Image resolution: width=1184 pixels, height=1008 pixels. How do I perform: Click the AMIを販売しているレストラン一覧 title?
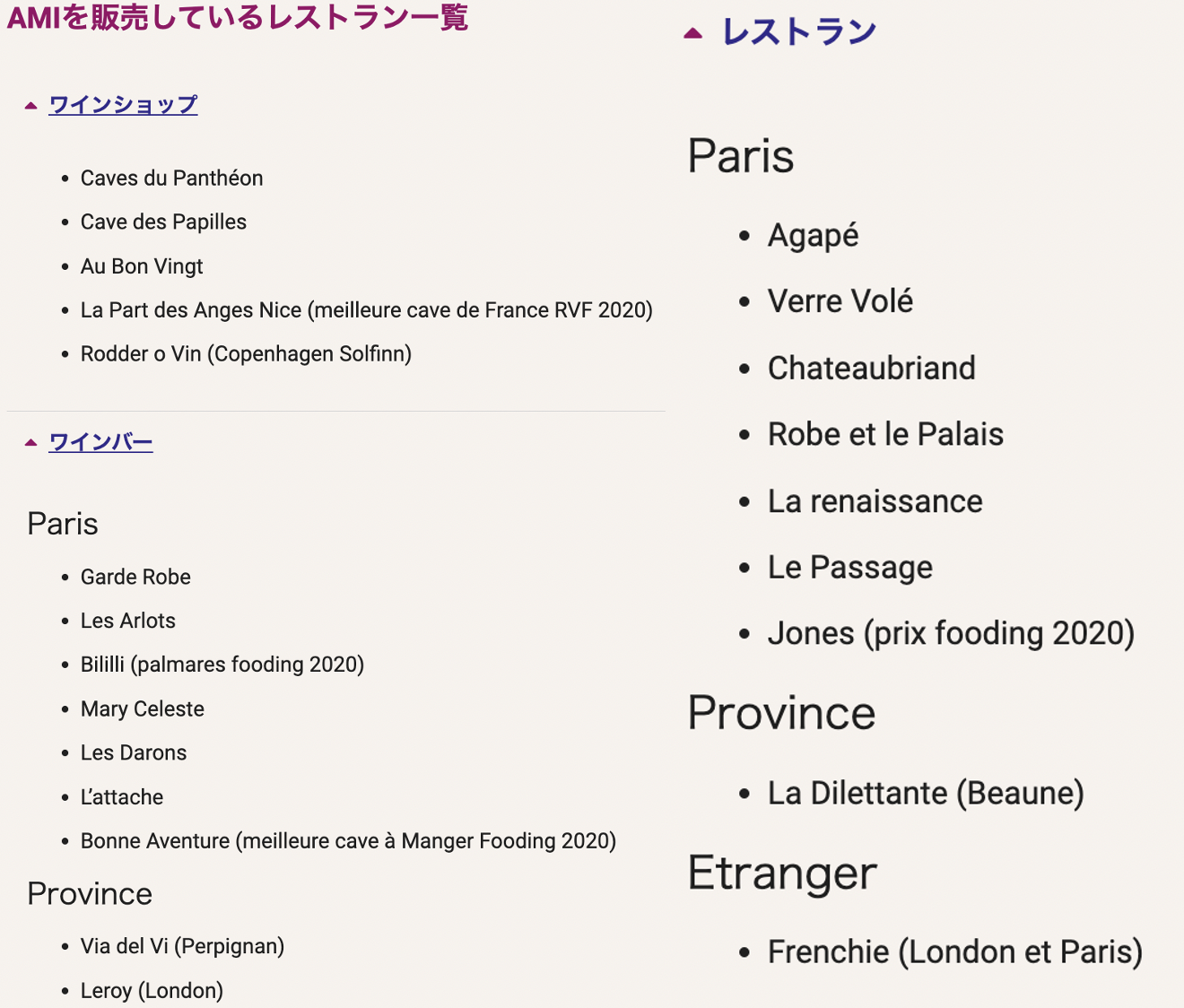(238, 17)
